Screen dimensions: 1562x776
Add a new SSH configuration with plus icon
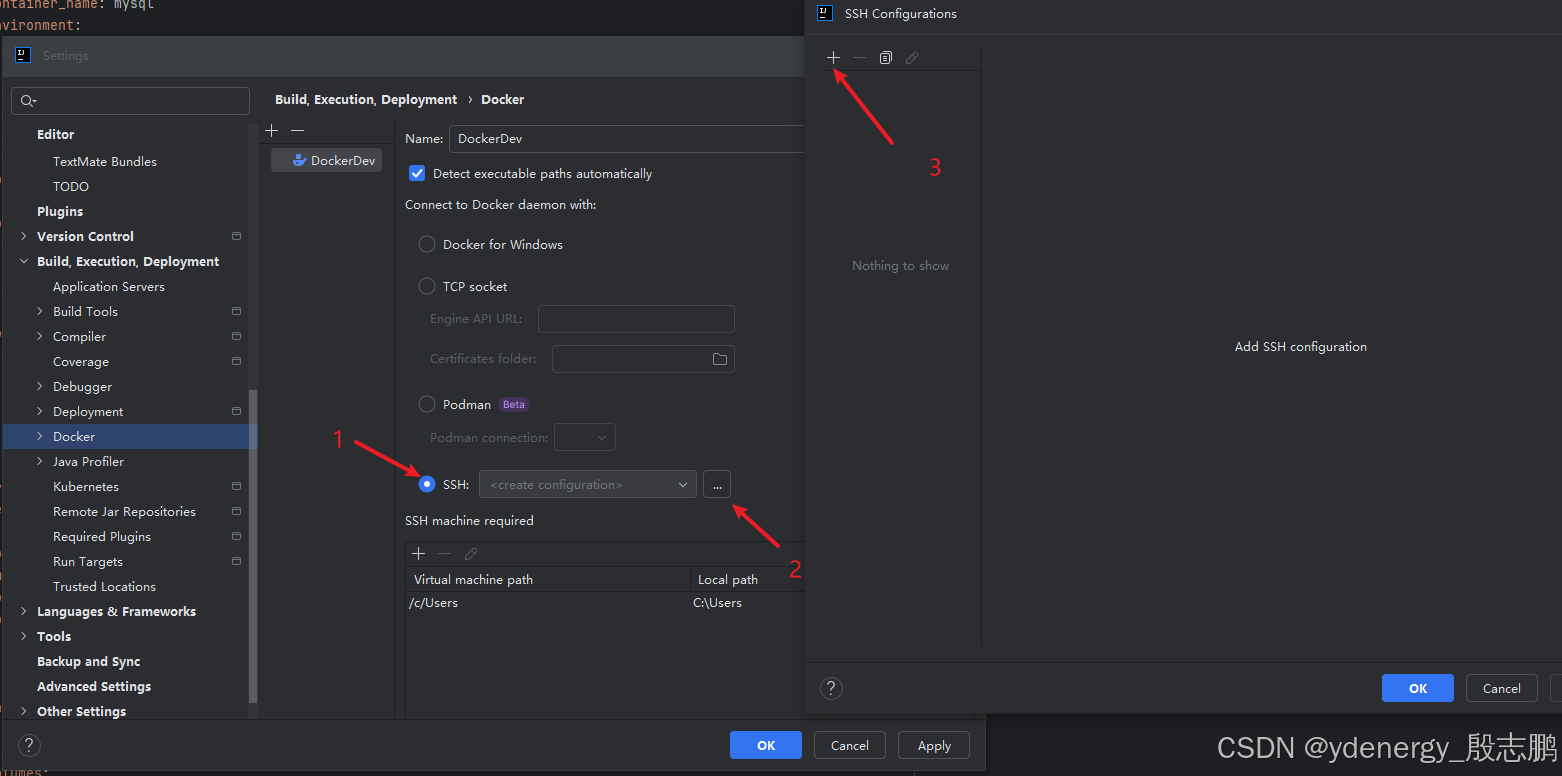(x=833, y=58)
